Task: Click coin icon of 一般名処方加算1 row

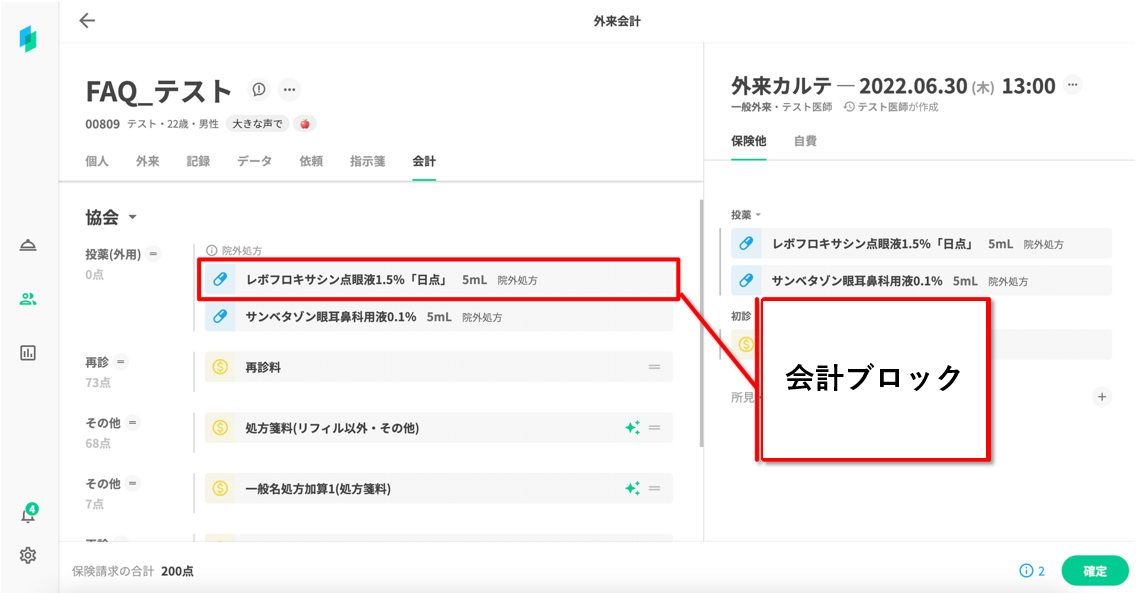Action: click(x=220, y=489)
